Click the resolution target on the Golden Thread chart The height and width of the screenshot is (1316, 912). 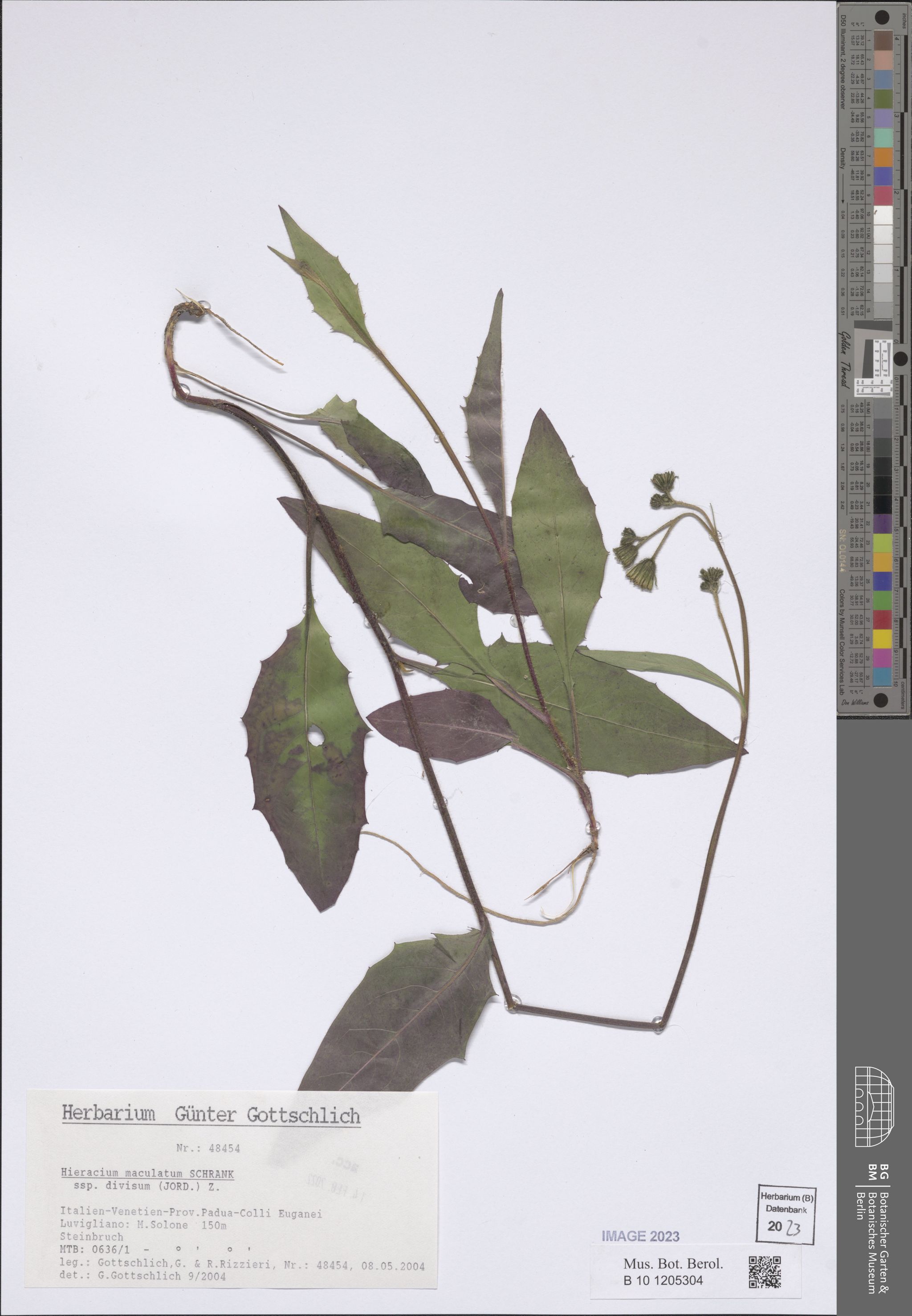click(879, 365)
